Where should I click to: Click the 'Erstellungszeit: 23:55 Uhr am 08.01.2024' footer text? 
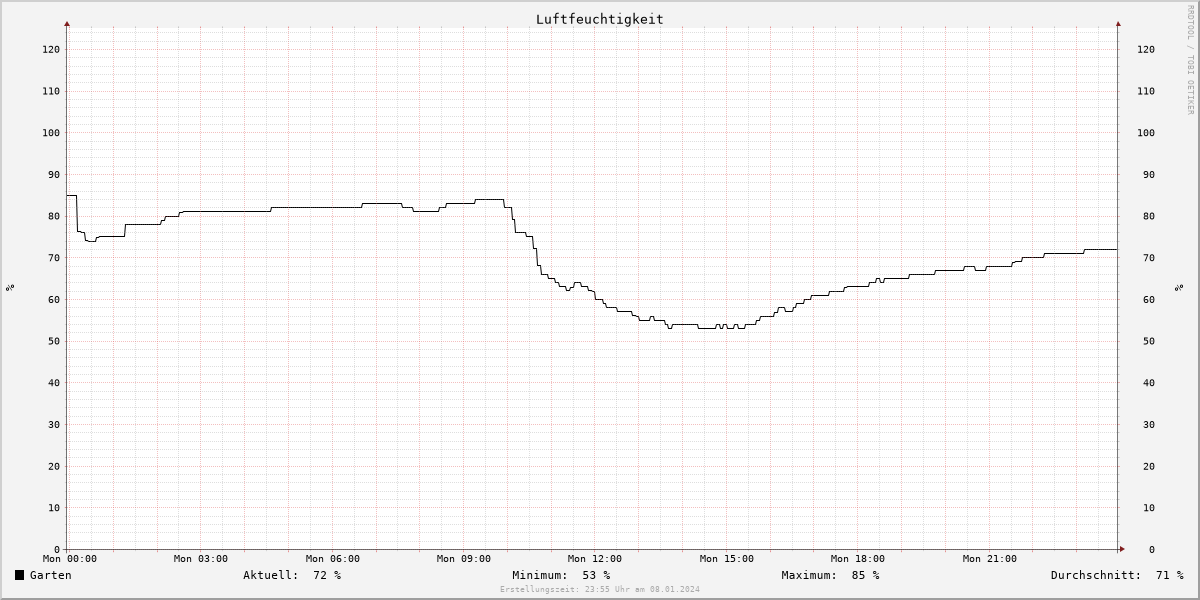click(600, 589)
